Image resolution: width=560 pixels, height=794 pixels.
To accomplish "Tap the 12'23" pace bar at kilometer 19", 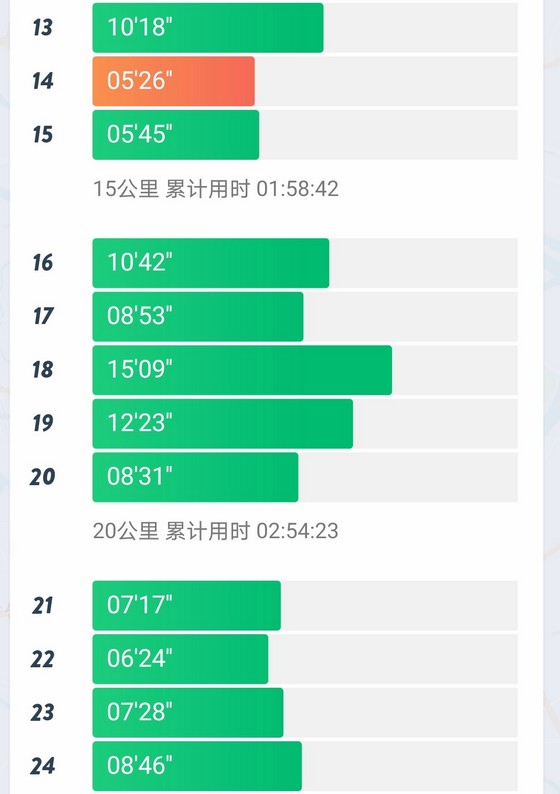I will [223, 424].
